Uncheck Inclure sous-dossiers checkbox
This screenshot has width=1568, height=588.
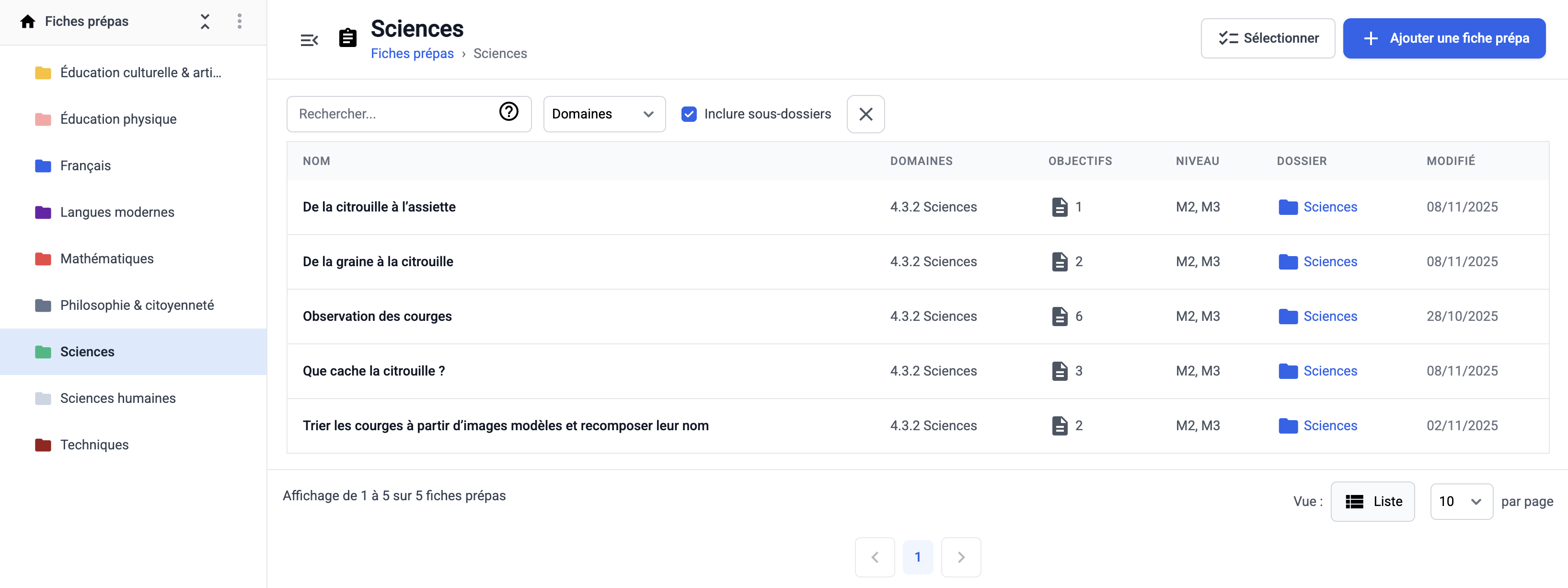click(x=689, y=114)
